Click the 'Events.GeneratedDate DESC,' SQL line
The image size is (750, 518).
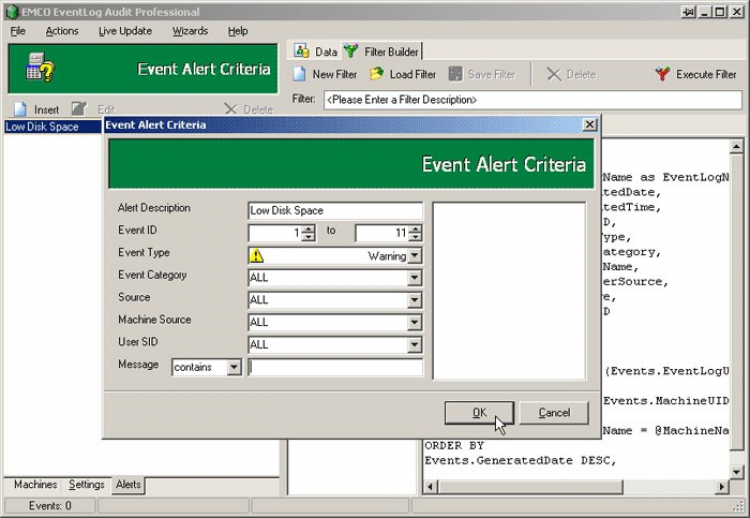520,461
